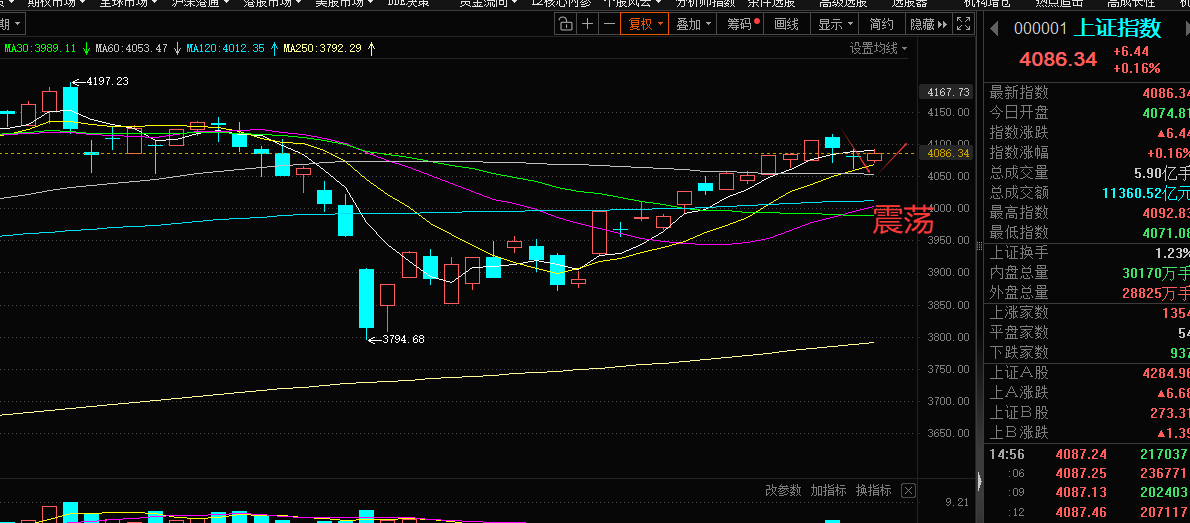Click 隐藏 to hide side panel

pyautogui.click(x=928, y=24)
